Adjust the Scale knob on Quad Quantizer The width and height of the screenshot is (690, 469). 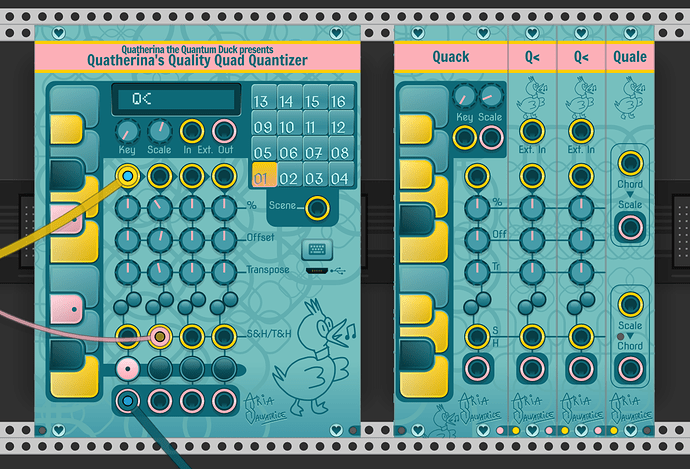(x=159, y=132)
